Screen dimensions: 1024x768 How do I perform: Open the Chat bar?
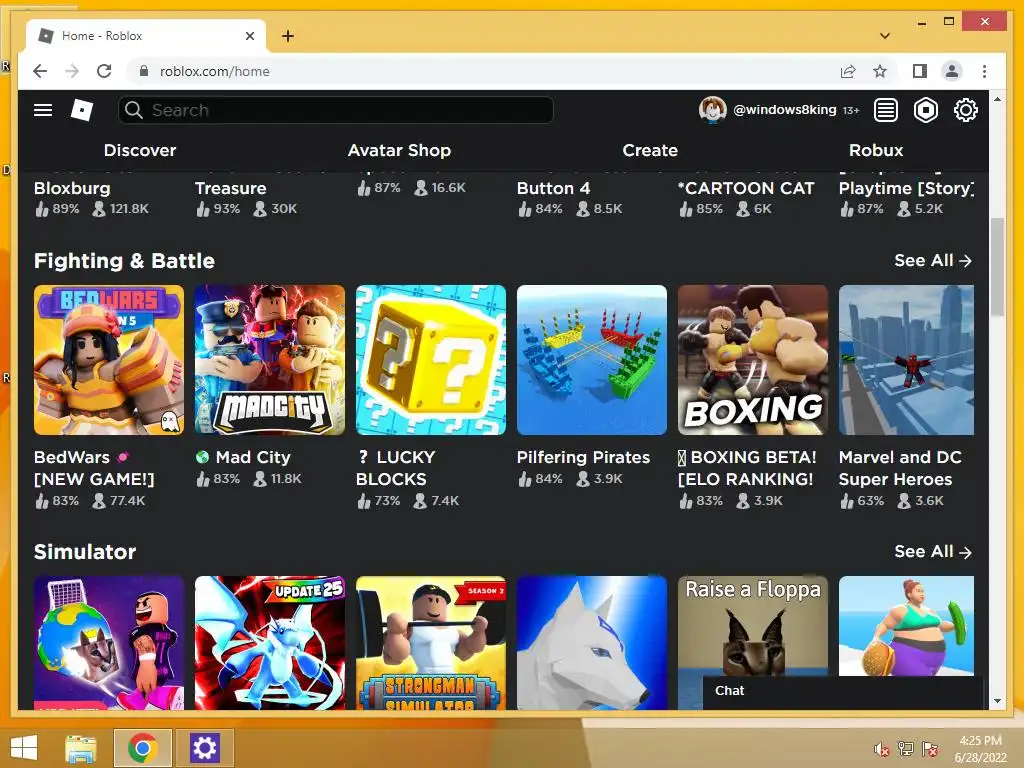842,691
